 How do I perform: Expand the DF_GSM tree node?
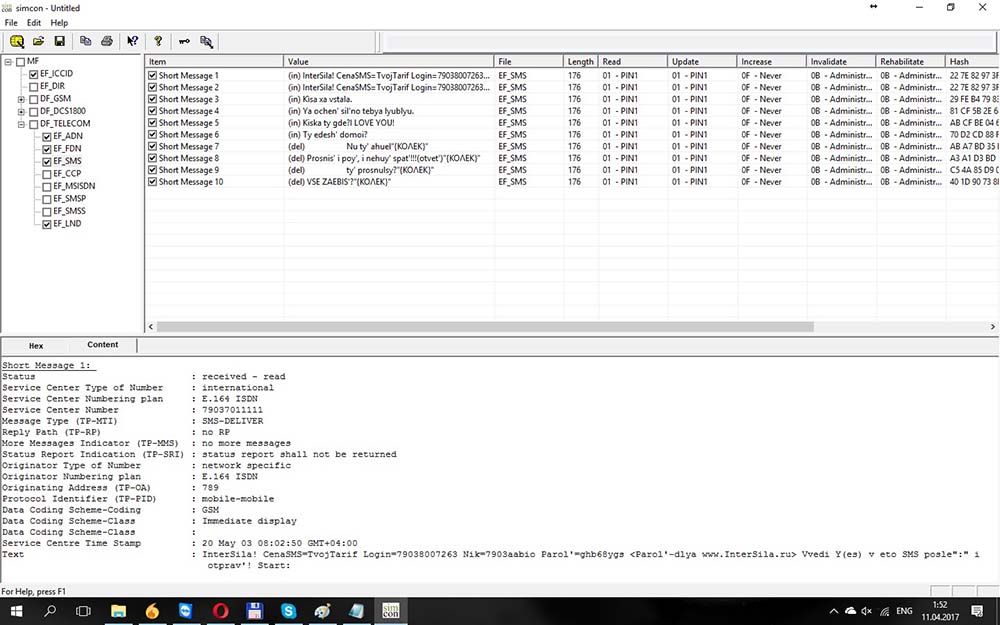[21, 99]
